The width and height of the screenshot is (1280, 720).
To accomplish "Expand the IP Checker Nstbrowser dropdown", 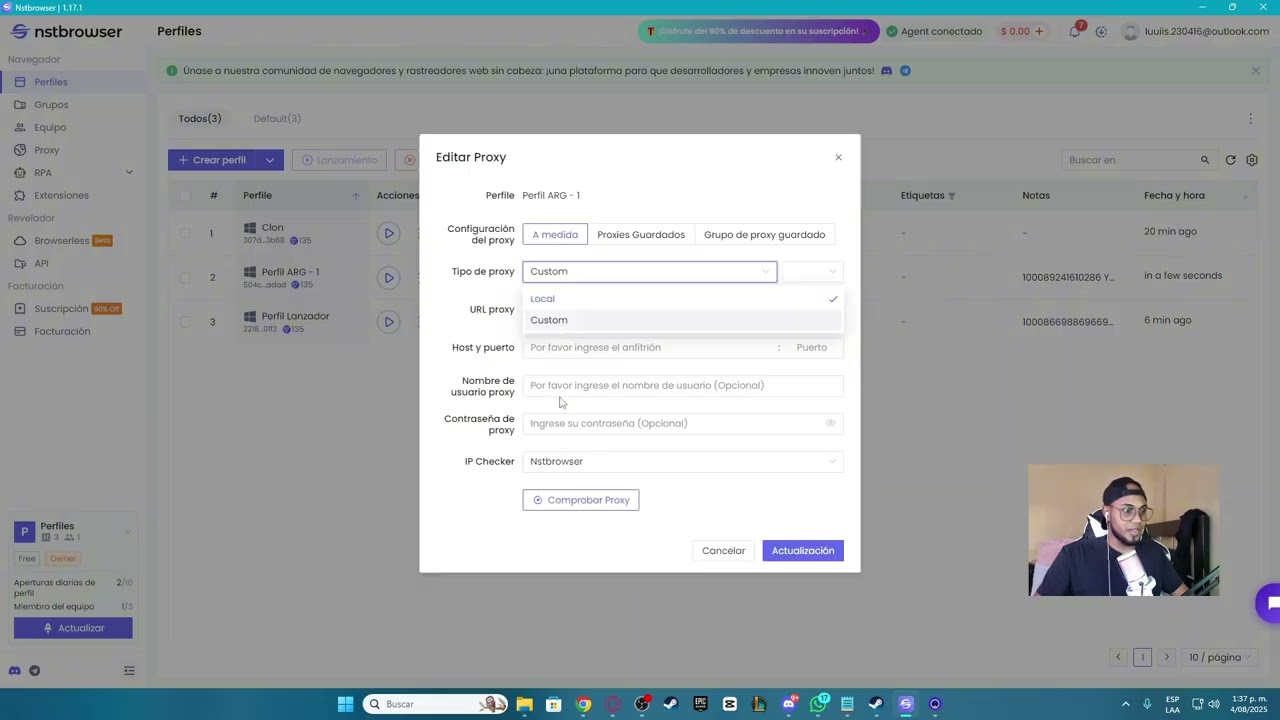I will click(x=683, y=461).
